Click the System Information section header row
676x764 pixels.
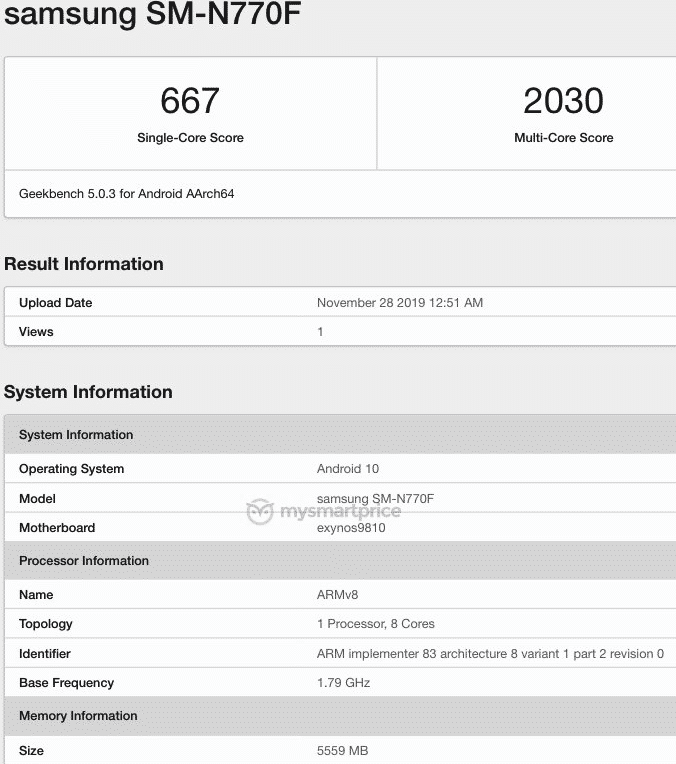(340, 435)
